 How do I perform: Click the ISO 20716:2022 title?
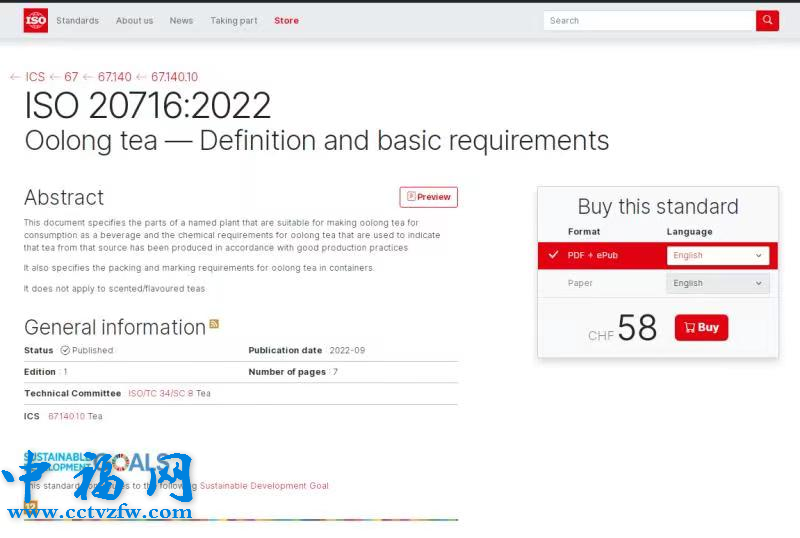point(147,106)
